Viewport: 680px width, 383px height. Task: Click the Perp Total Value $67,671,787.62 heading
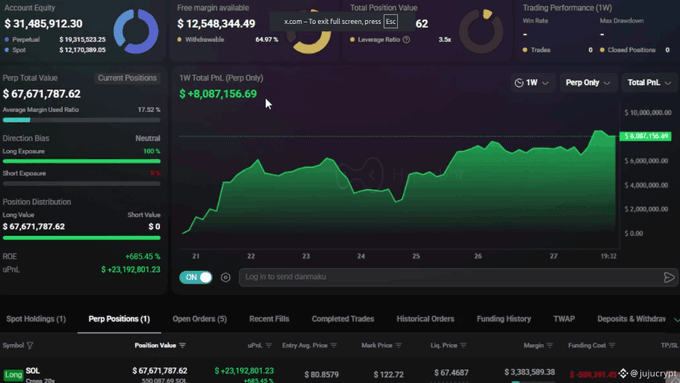coord(42,94)
